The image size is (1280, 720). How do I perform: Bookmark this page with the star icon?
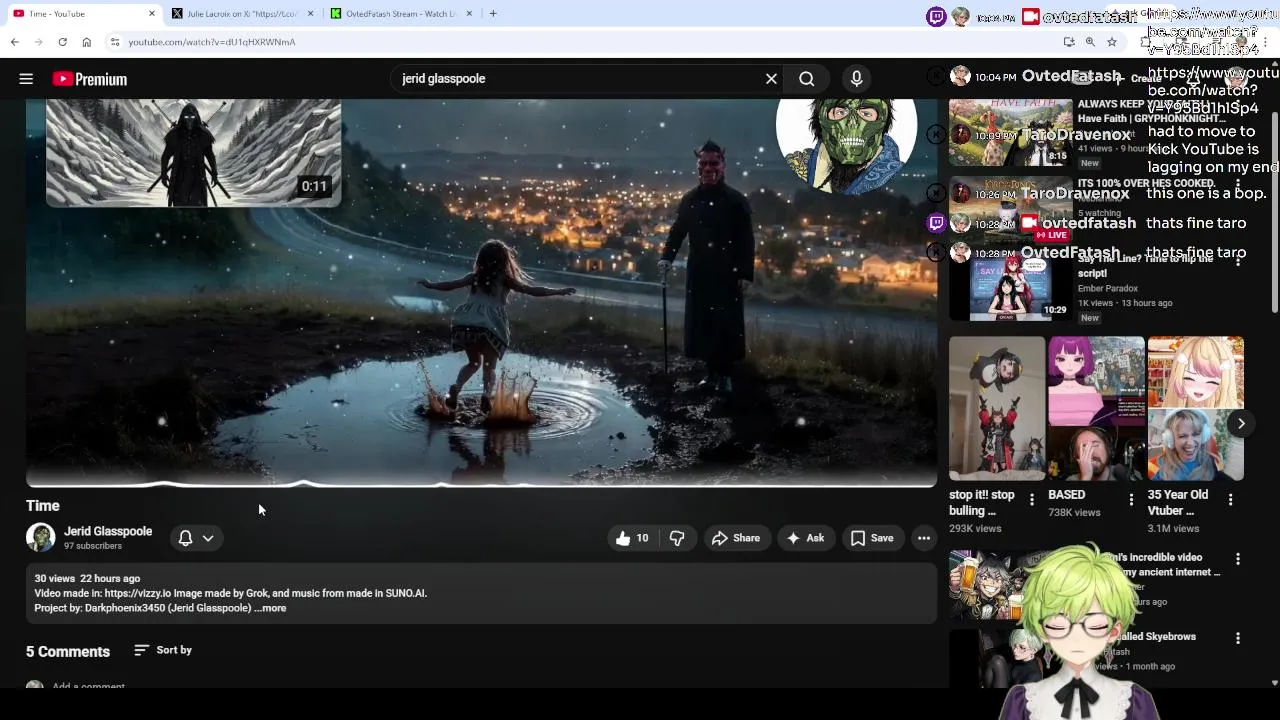1112,42
